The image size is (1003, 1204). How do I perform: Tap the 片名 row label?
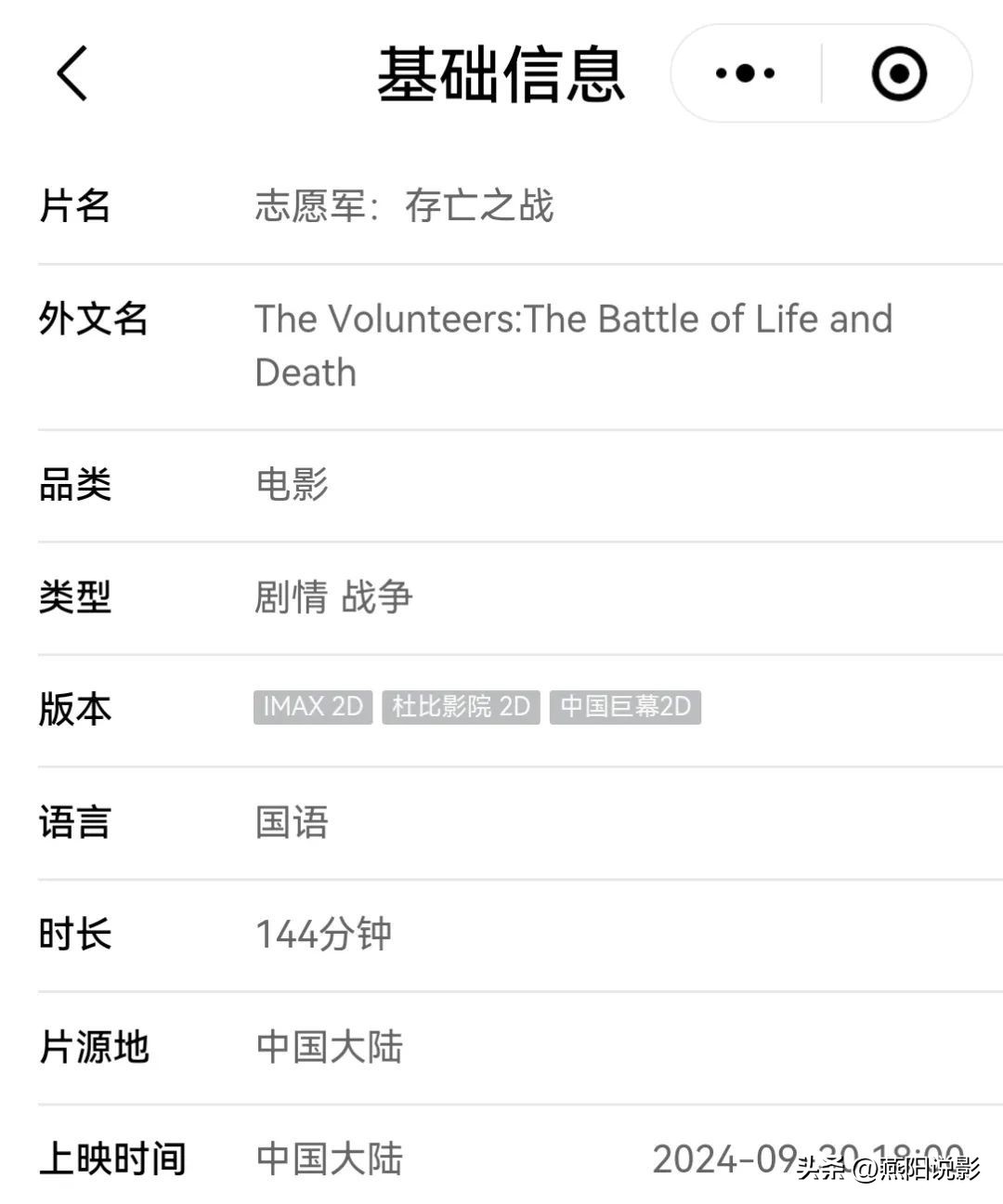[x=75, y=206]
